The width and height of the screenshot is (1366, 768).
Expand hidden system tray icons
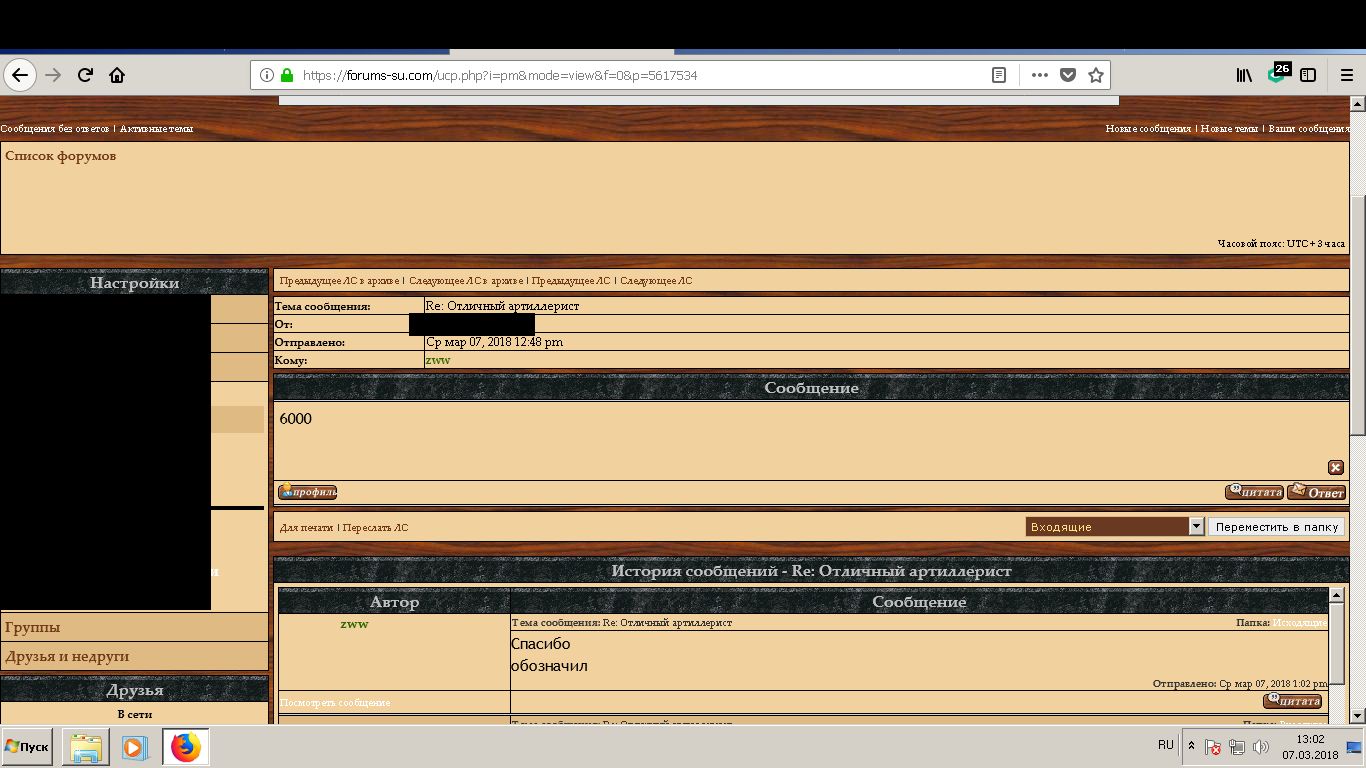(1191, 746)
